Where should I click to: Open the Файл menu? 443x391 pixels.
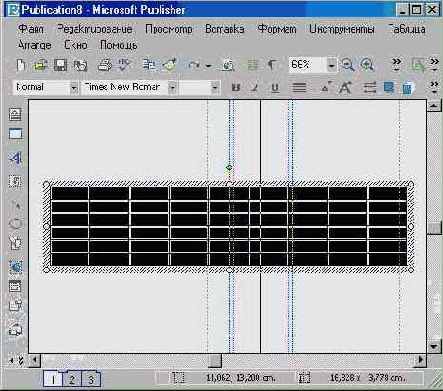[x=31, y=29]
